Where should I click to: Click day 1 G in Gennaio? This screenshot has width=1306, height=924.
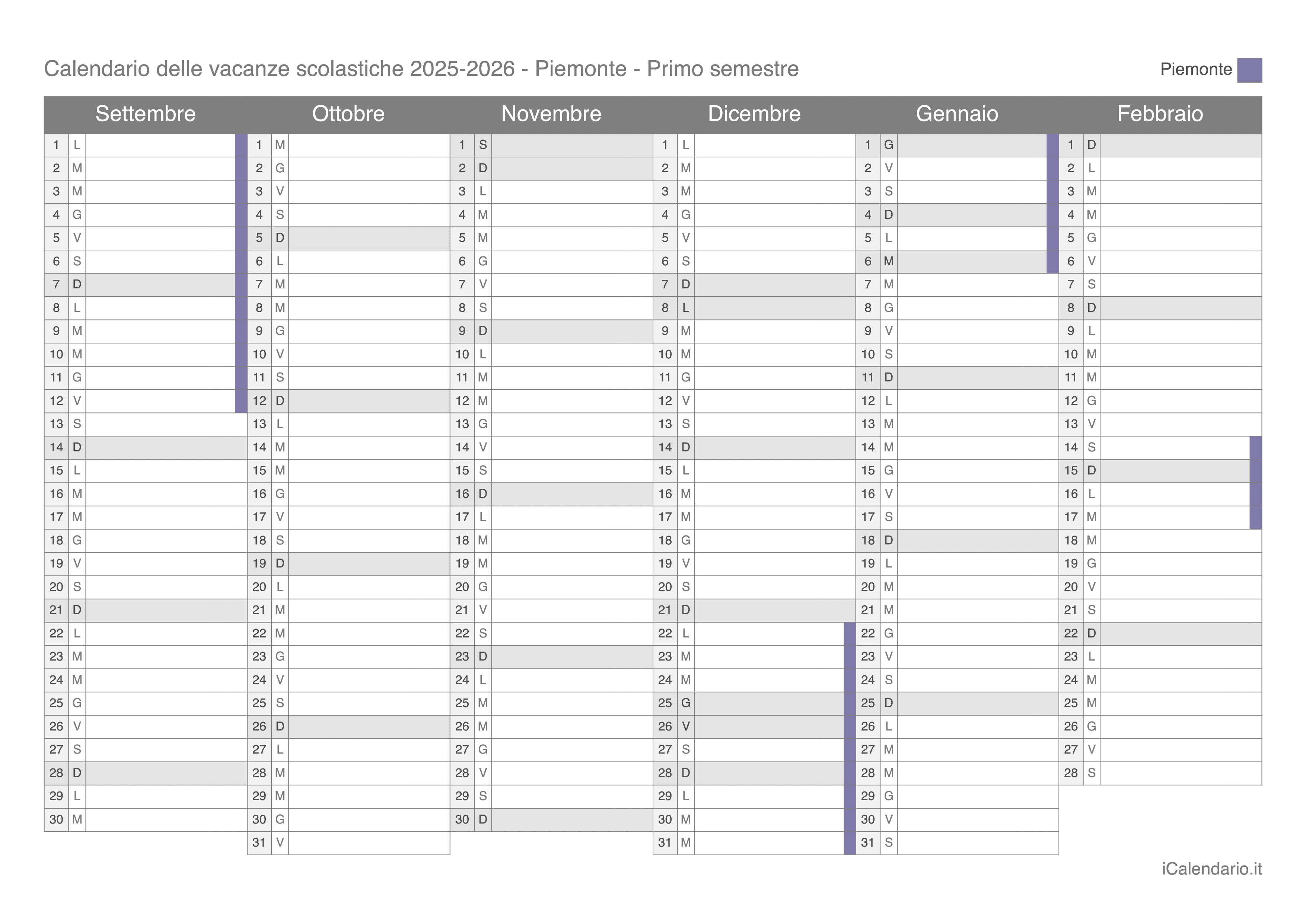click(x=957, y=145)
